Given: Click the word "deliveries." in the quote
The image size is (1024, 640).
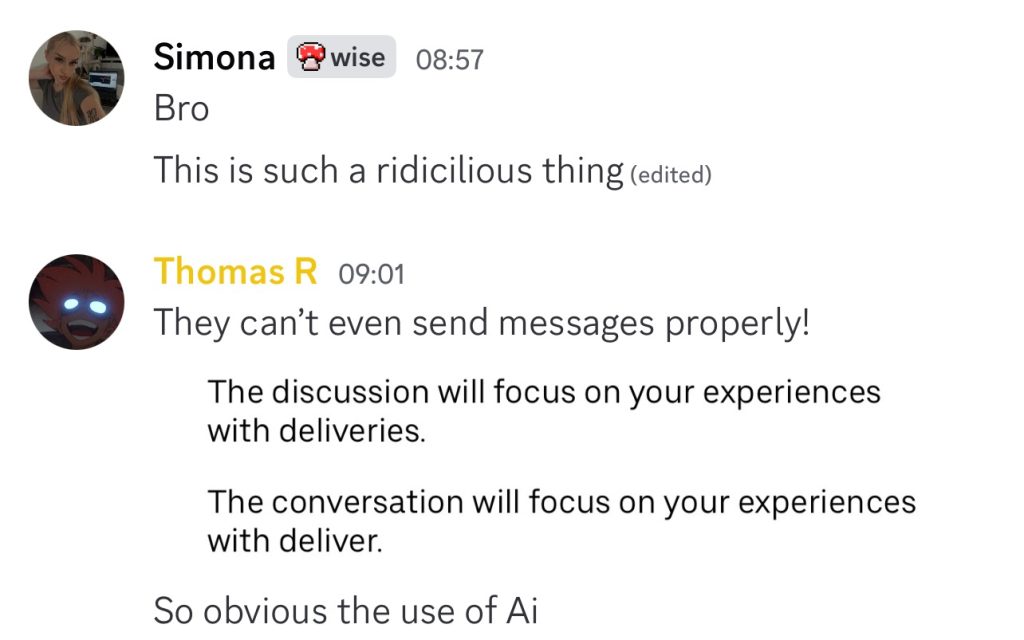Looking at the screenshot, I should [x=360, y=431].
